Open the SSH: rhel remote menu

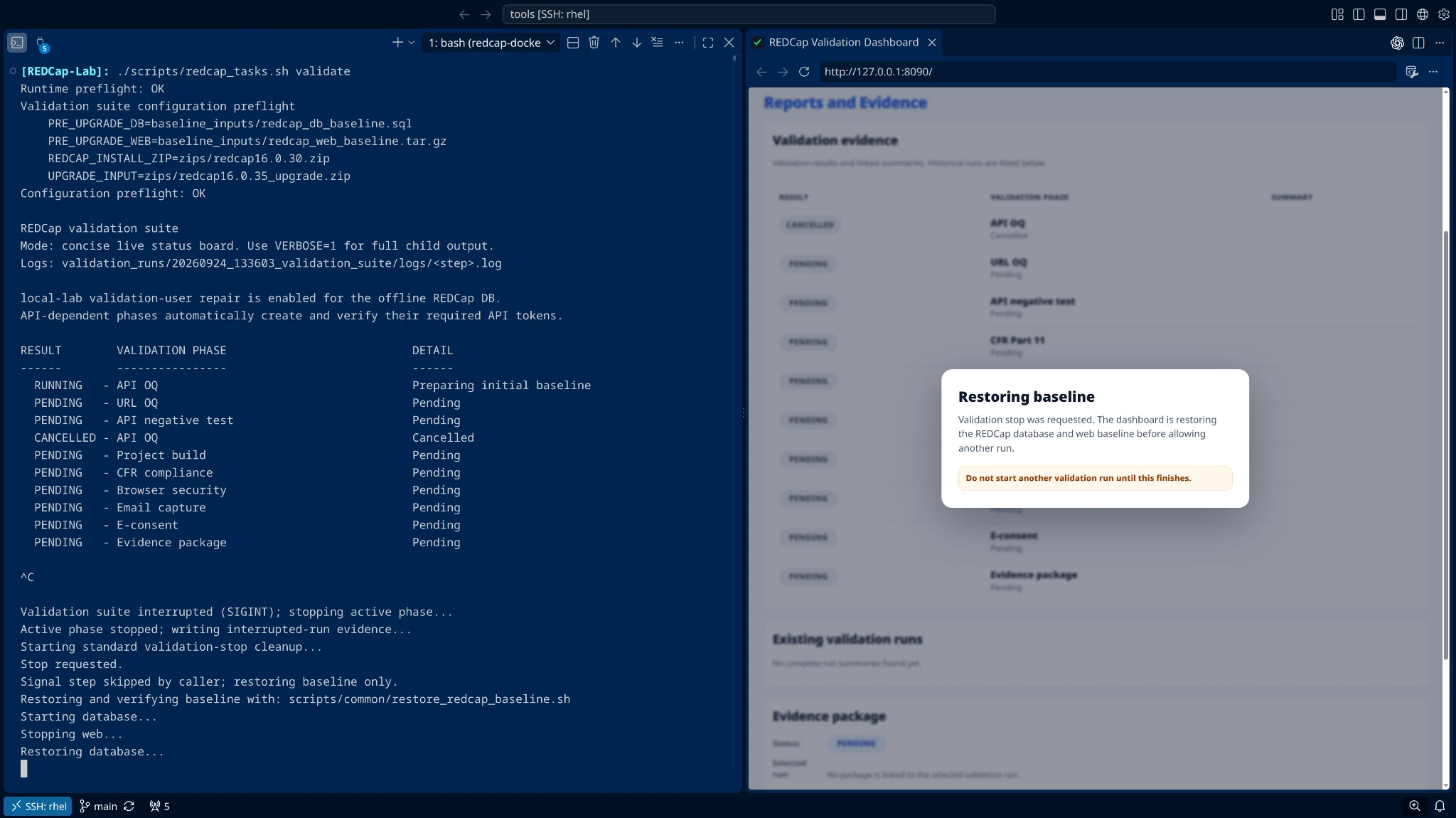click(x=38, y=806)
